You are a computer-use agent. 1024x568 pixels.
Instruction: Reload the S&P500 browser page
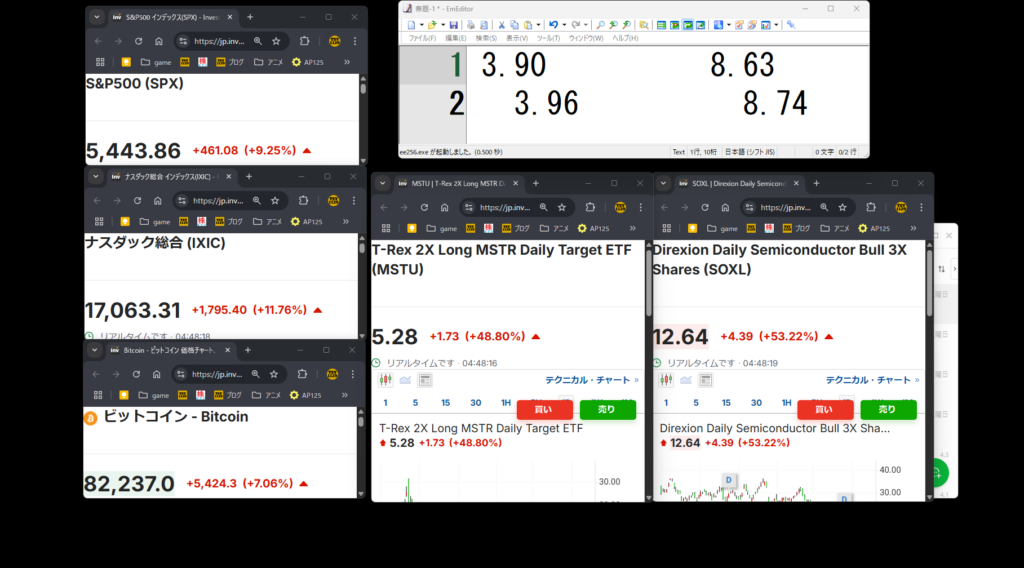[138, 41]
